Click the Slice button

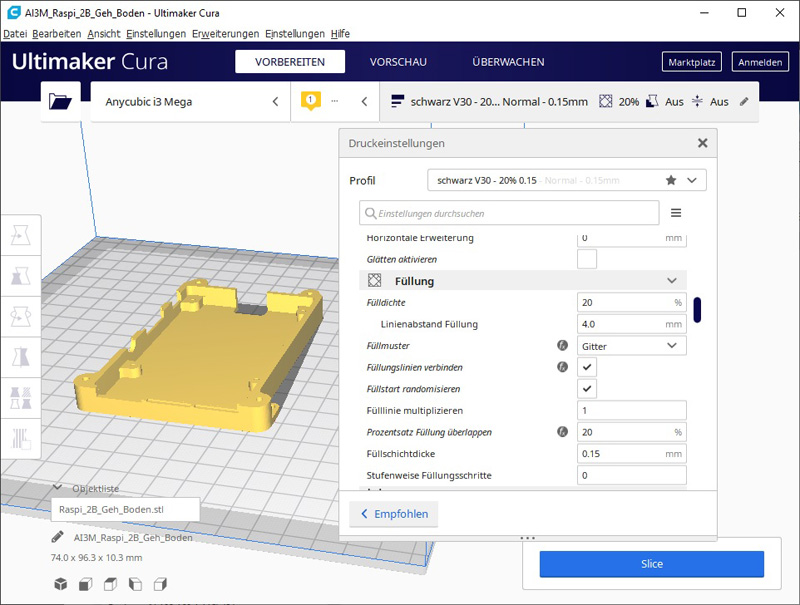pos(652,564)
